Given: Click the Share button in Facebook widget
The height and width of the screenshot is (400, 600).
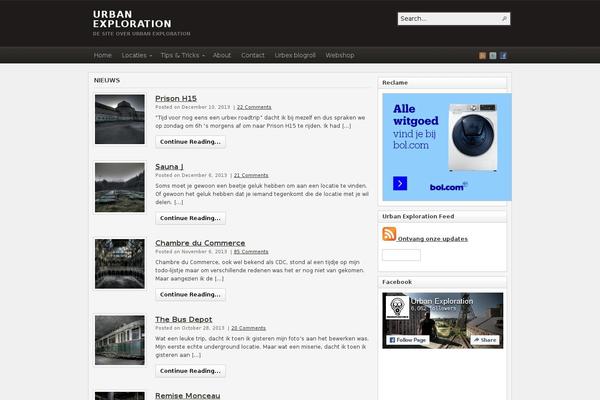Looking at the screenshot, I should pyautogui.click(x=485, y=340).
